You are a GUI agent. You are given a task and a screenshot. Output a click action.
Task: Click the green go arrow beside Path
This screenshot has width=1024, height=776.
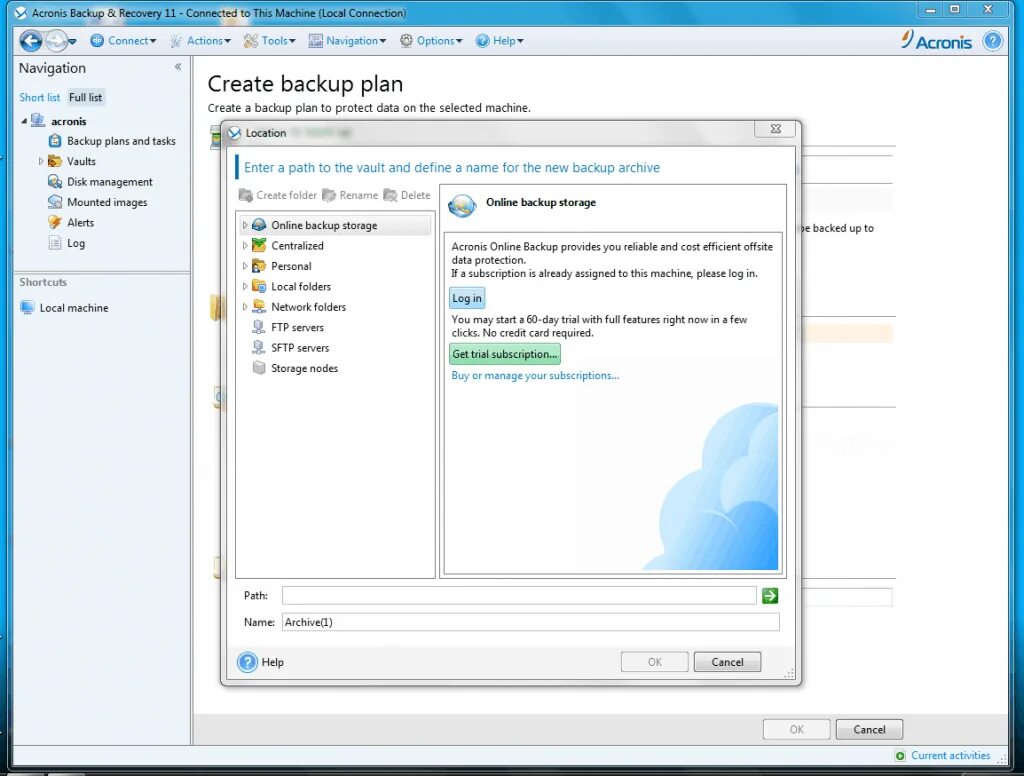pyautogui.click(x=770, y=596)
